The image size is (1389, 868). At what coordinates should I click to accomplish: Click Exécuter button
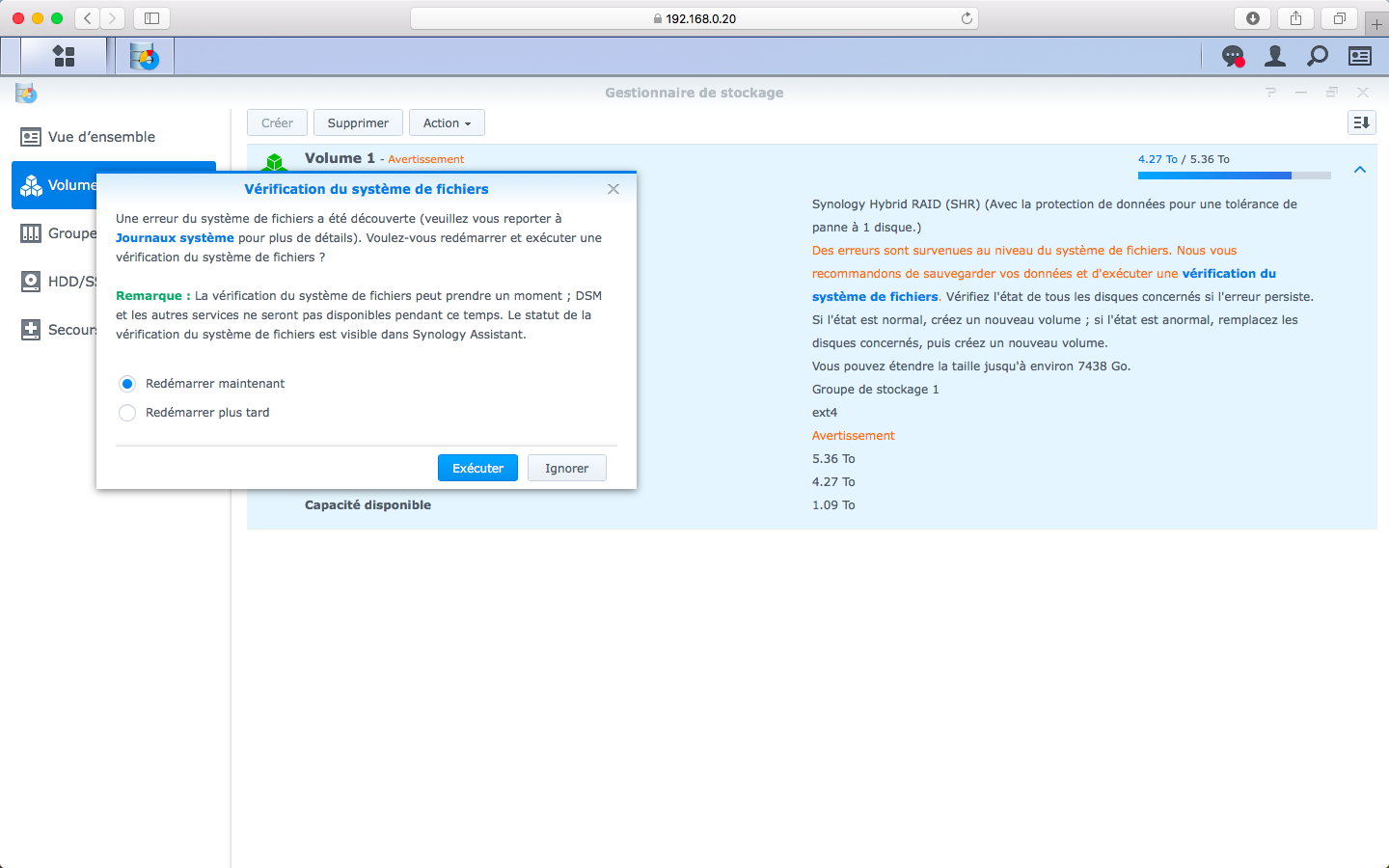point(477,468)
